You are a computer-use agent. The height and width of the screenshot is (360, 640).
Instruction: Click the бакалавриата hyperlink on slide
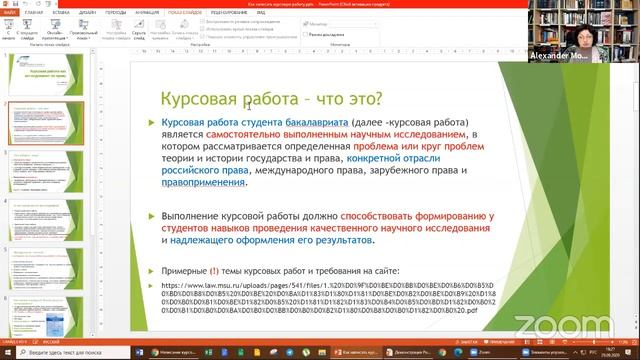(x=317, y=122)
